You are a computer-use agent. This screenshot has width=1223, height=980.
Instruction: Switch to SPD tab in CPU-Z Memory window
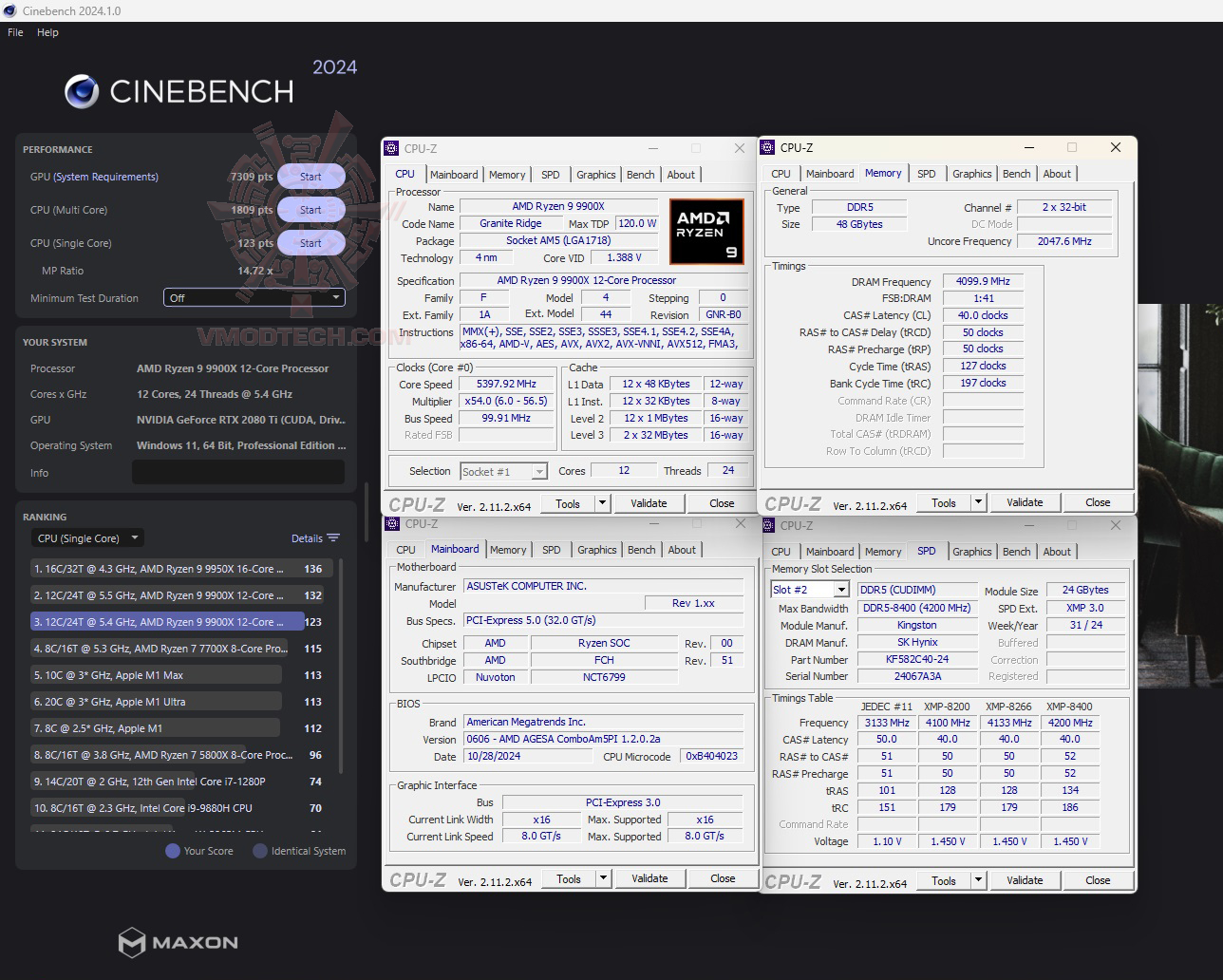point(927,174)
